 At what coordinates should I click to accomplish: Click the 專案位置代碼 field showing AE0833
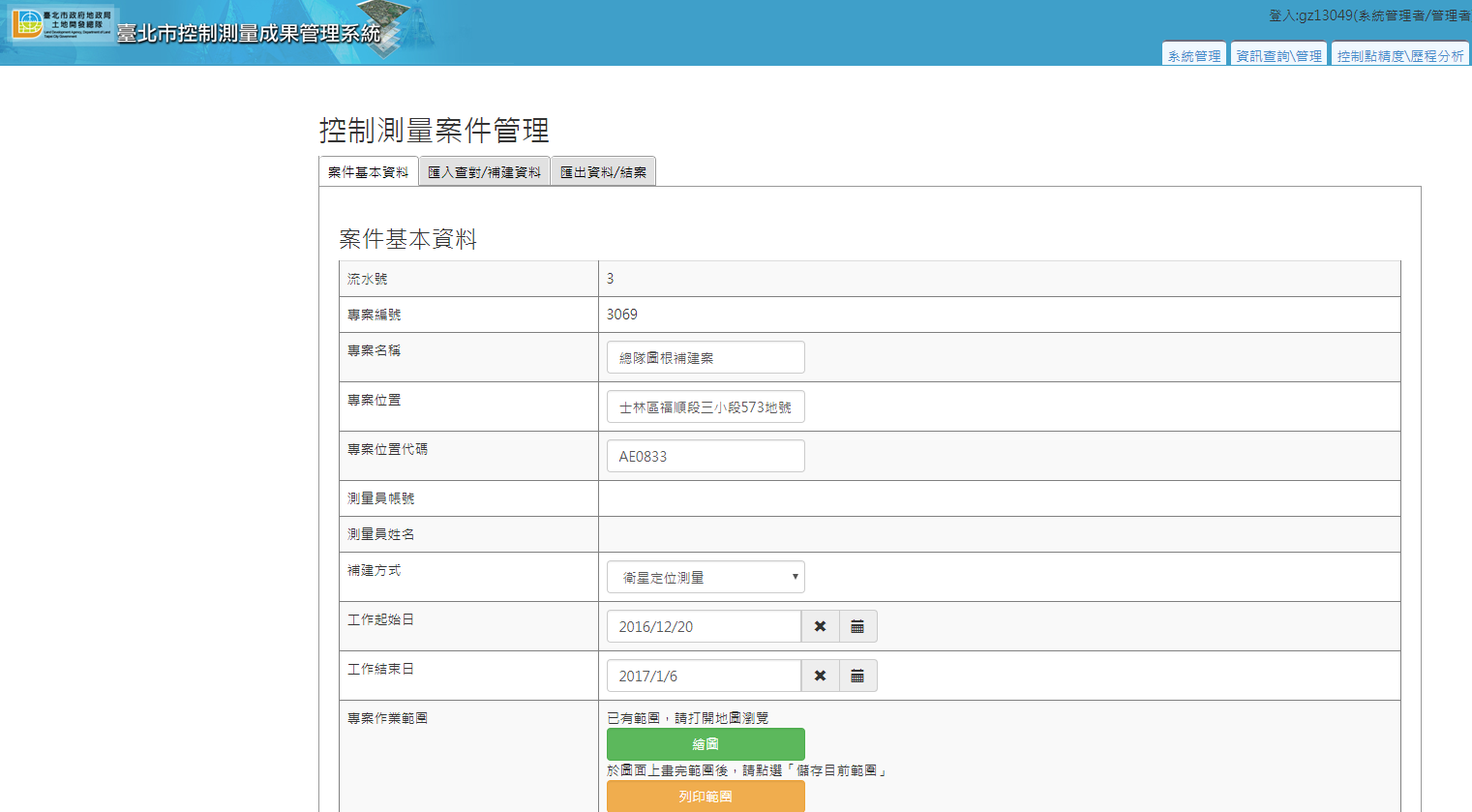point(706,456)
